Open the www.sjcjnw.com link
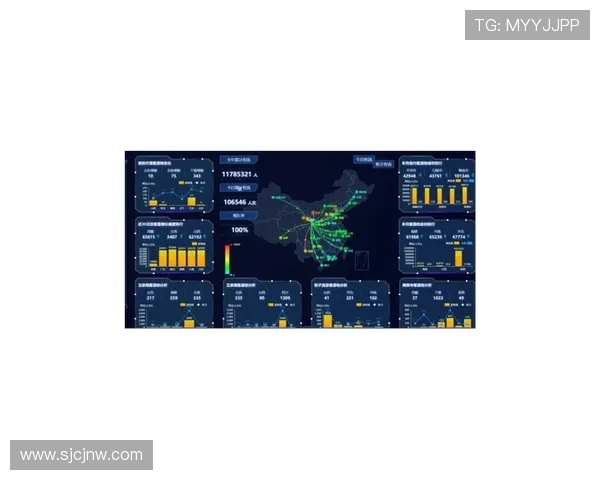The width and height of the screenshot is (600, 480). [x=82, y=455]
